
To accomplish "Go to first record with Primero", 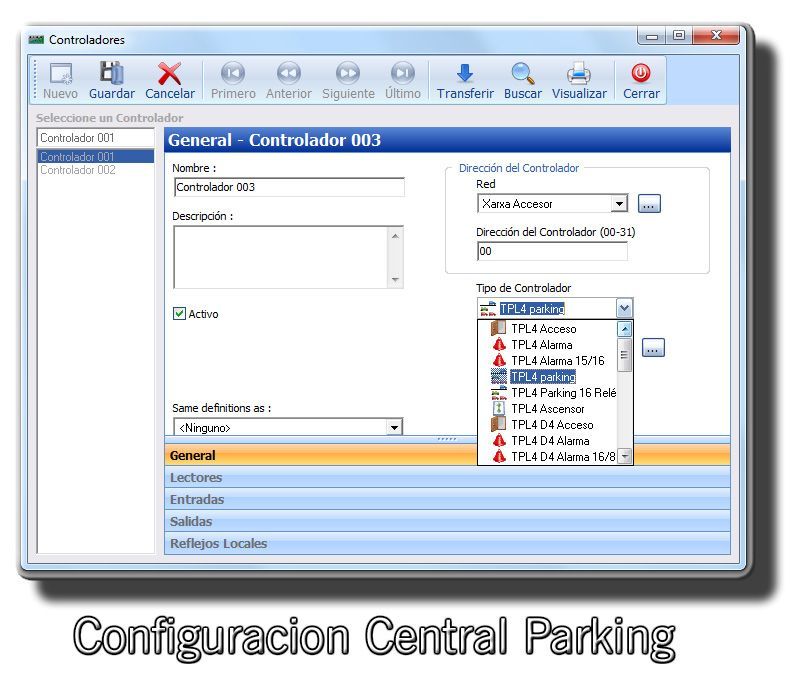I will pyautogui.click(x=233, y=73).
